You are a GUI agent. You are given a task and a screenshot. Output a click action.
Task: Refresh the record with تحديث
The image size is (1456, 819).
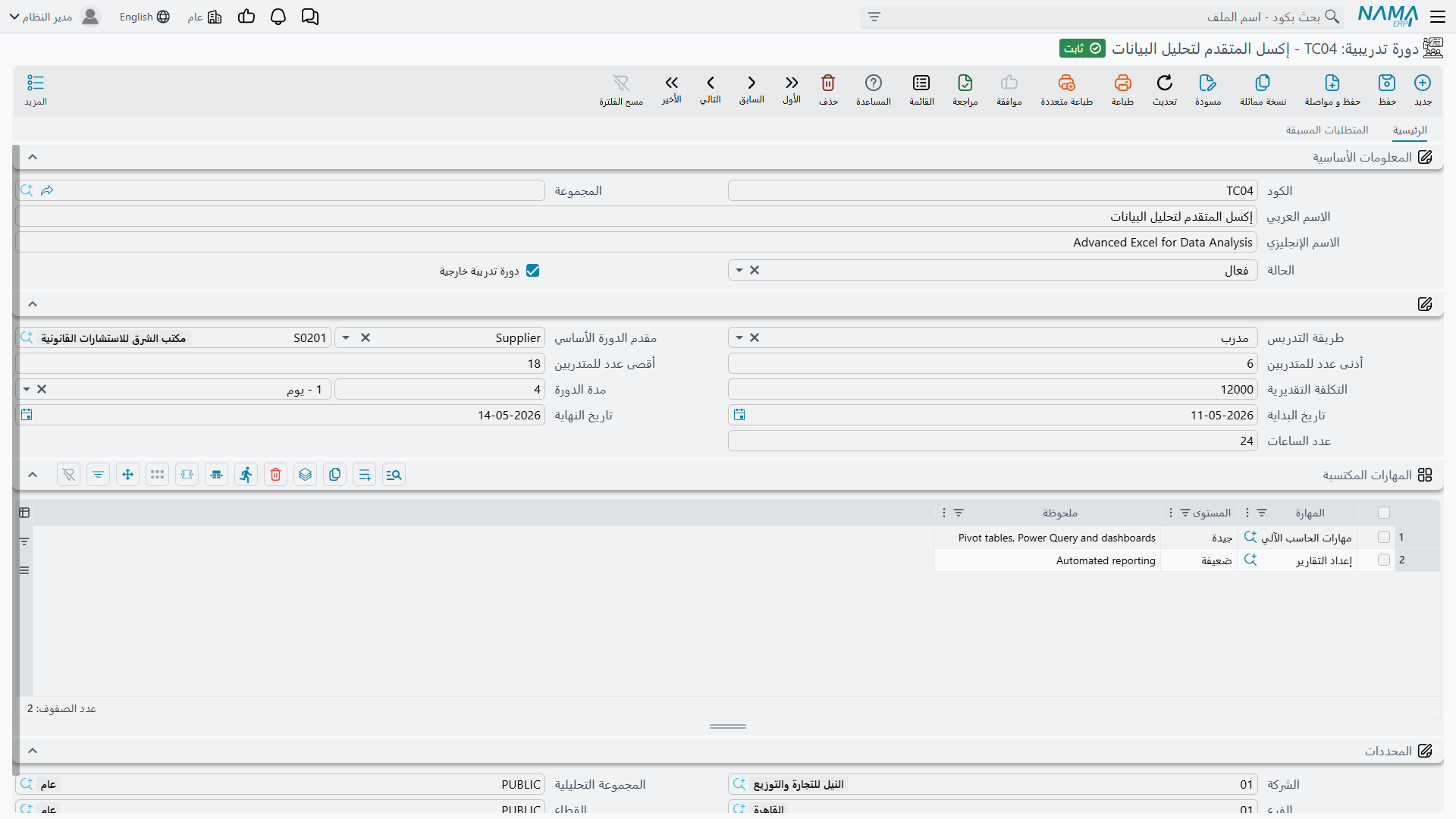point(1165,89)
